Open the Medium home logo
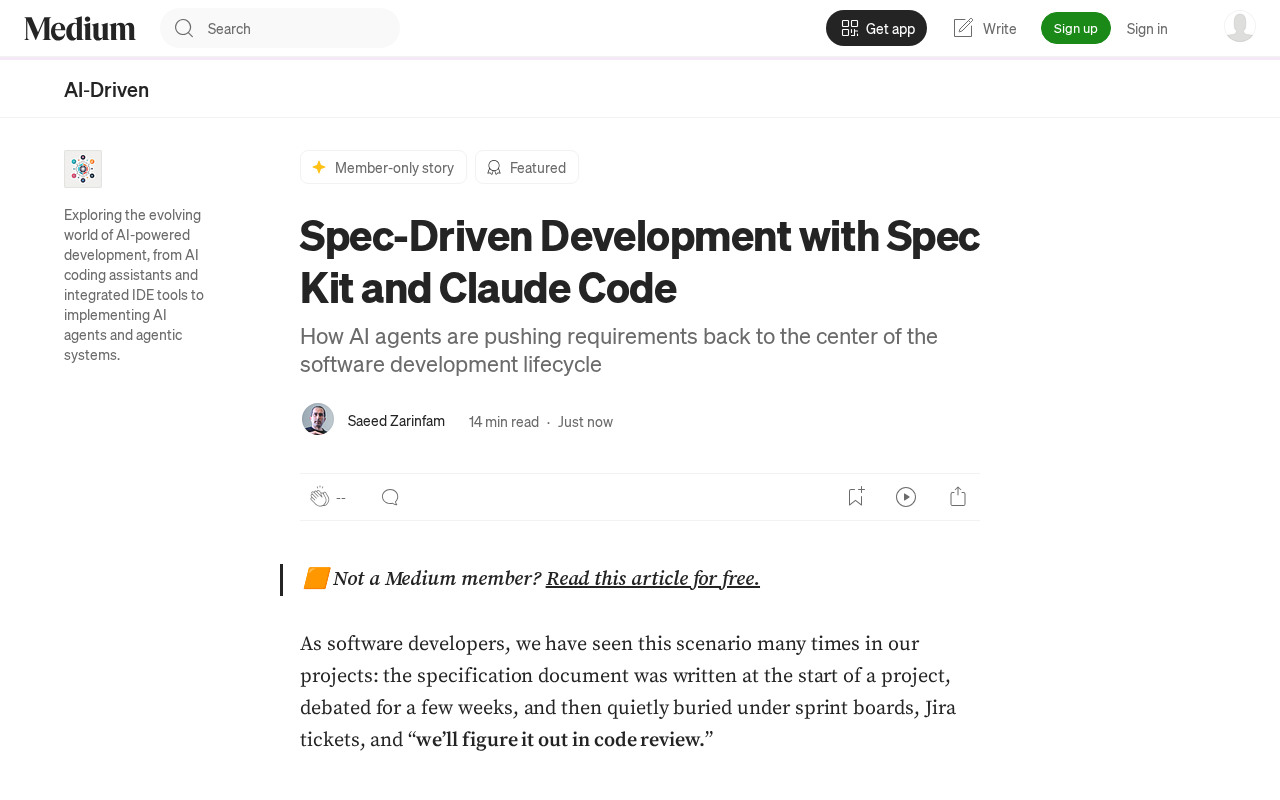 click(80, 28)
